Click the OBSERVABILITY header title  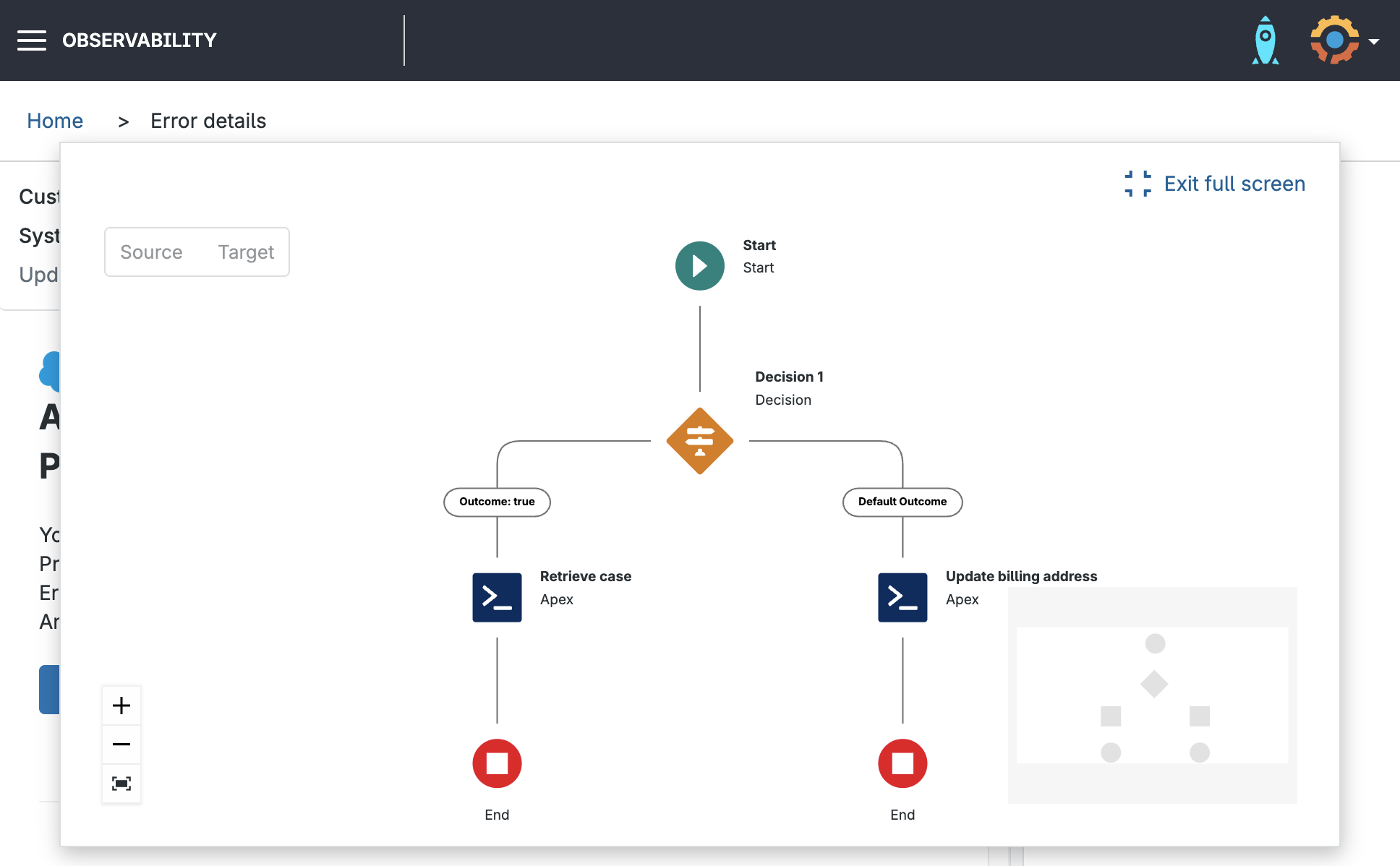pos(140,40)
